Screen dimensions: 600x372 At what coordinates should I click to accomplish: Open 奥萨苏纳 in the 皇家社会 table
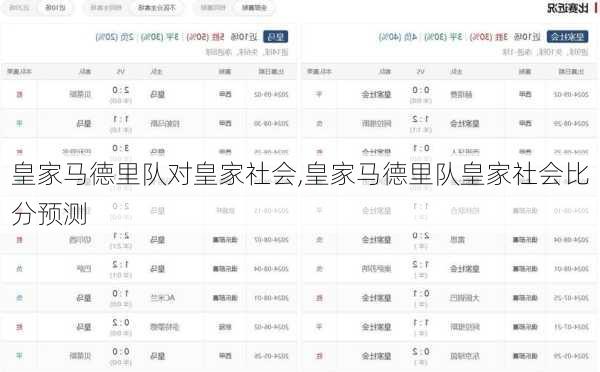377,269
